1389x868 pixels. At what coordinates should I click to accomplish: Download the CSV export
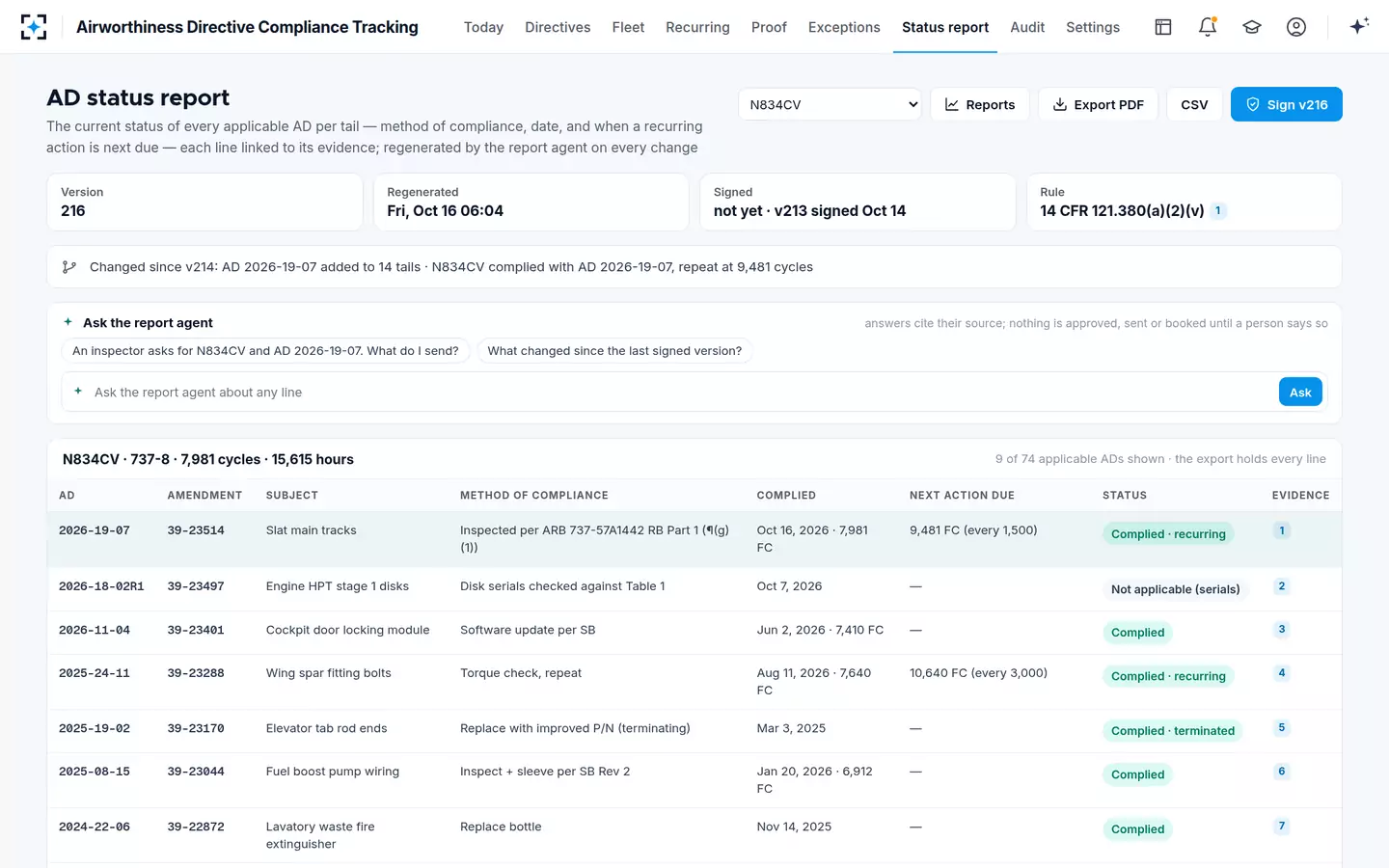pos(1194,104)
